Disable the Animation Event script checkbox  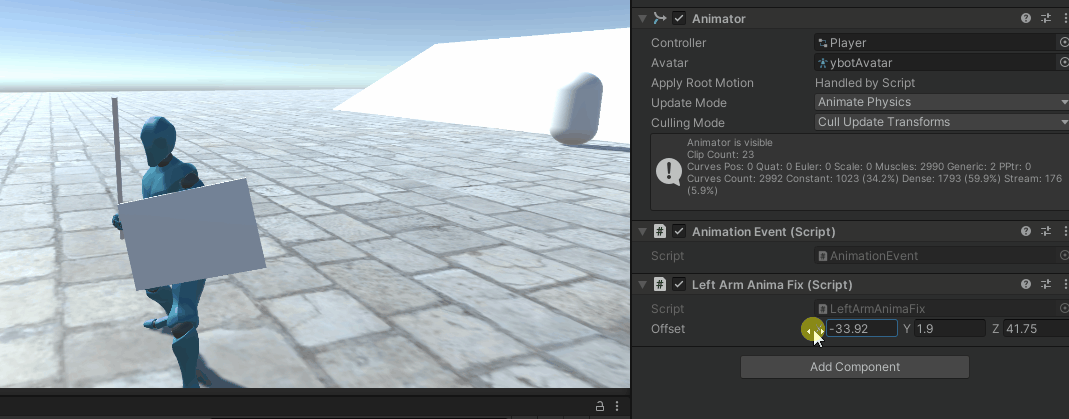(x=678, y=232)
